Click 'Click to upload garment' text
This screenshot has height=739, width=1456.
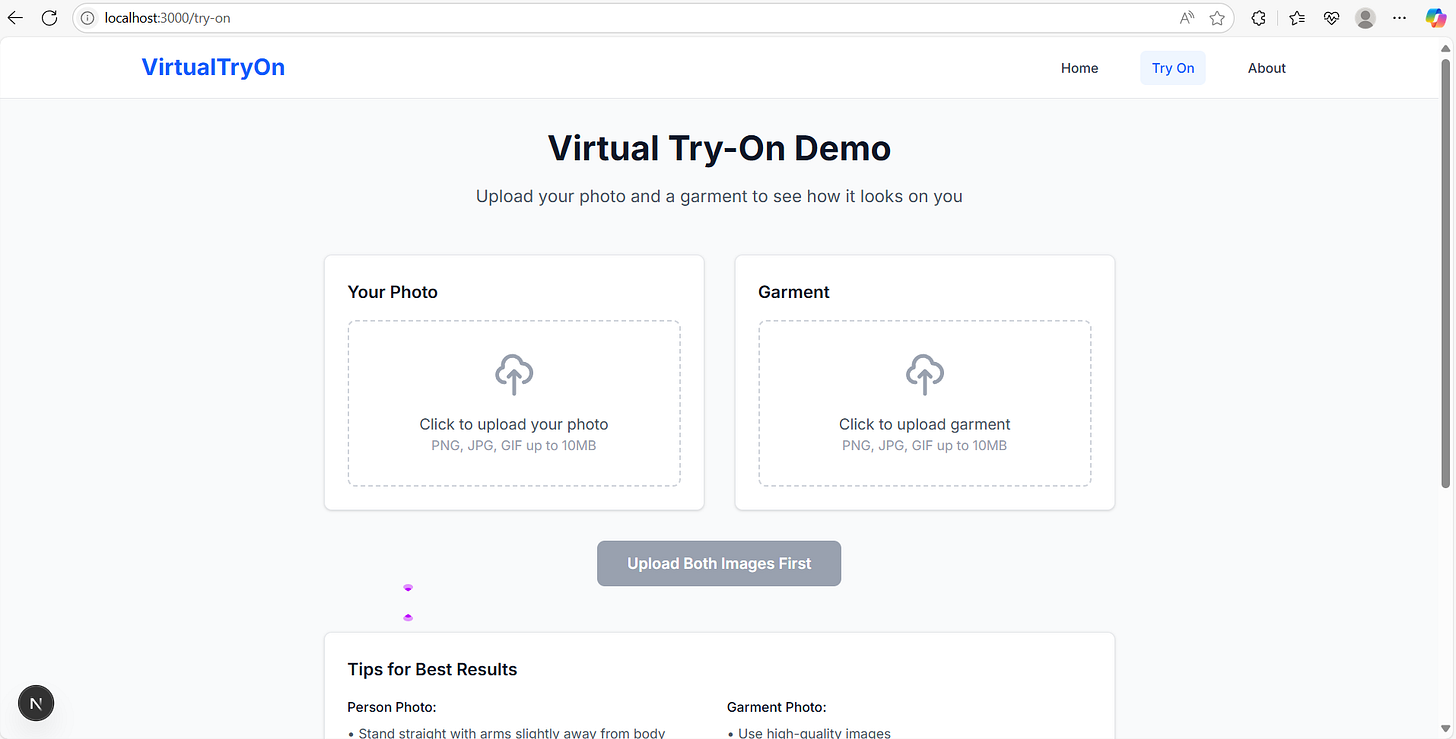[925, 424]
